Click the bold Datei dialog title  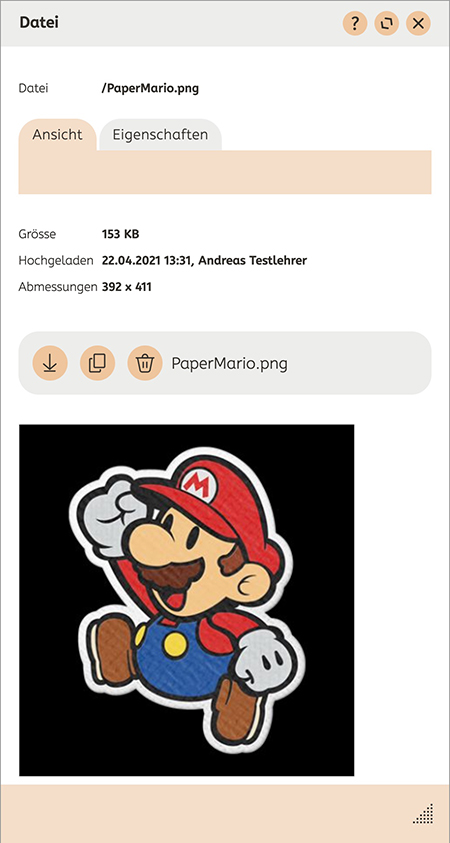click(x=39, y=23)
